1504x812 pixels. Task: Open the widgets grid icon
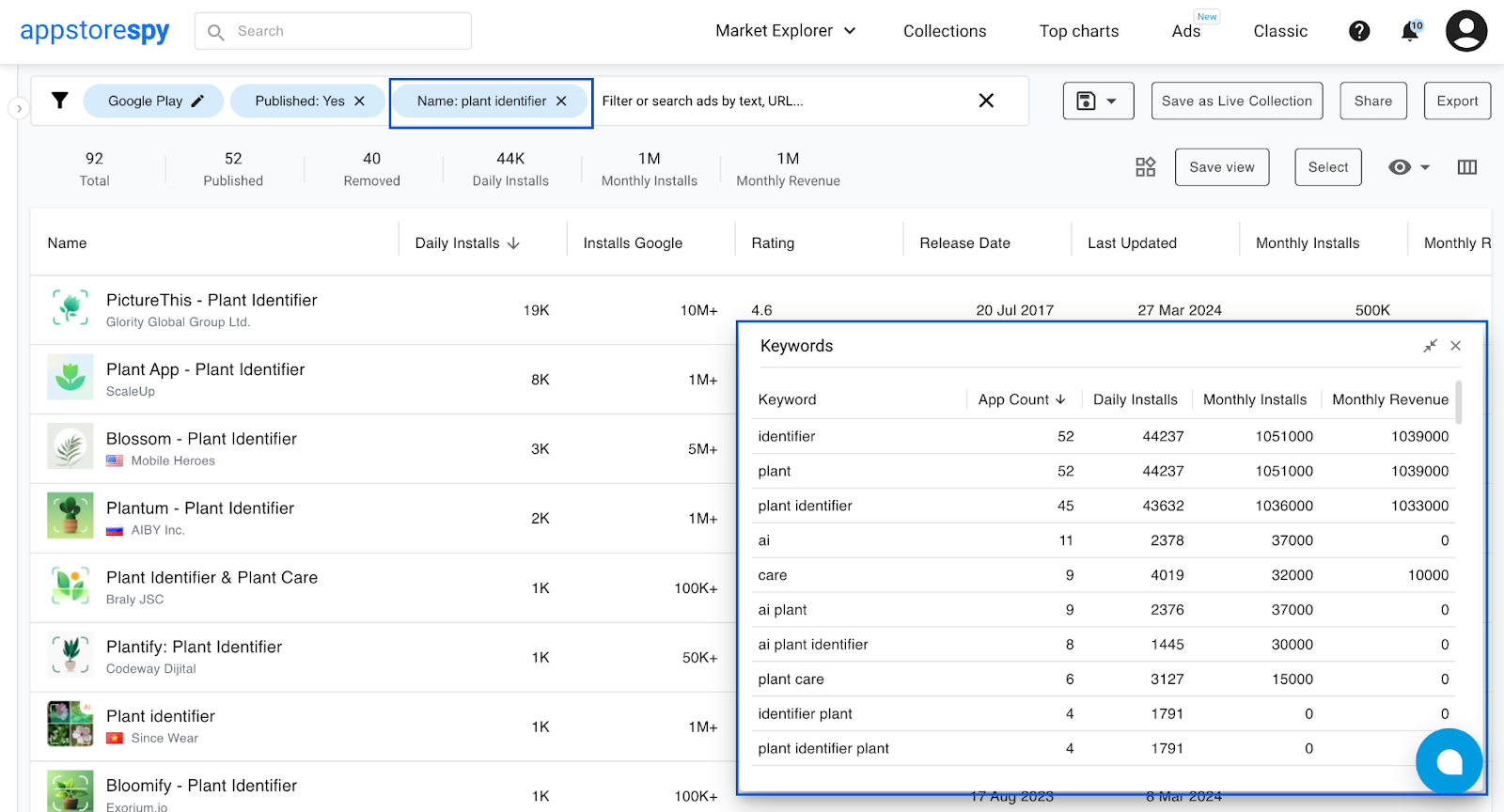point(1145,167)
